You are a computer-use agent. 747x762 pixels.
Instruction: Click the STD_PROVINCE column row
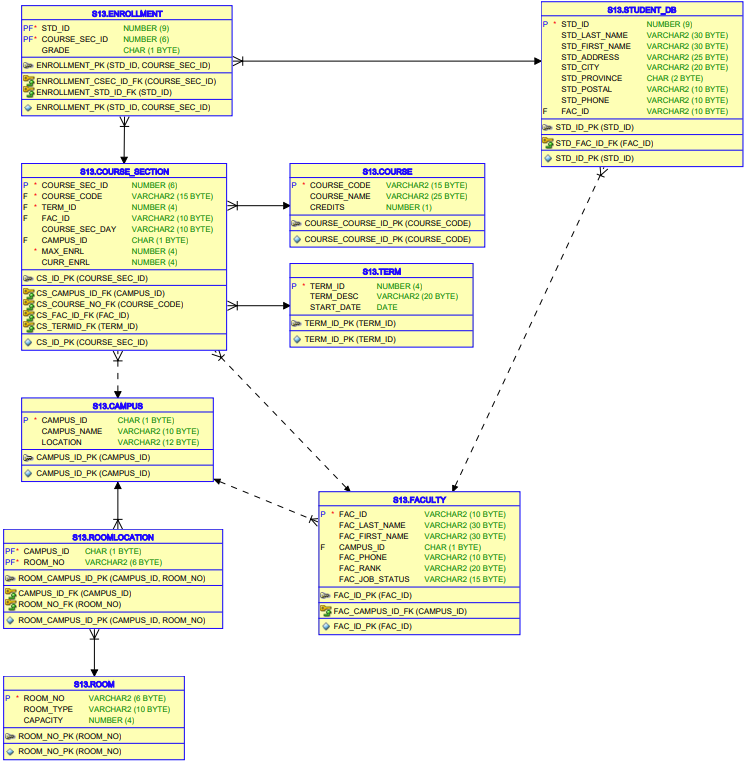click(x=642, y=78)
